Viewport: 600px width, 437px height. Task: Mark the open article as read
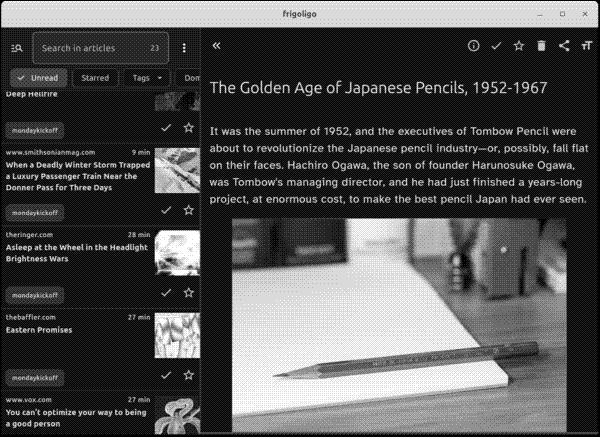click(x=496, y=46)
